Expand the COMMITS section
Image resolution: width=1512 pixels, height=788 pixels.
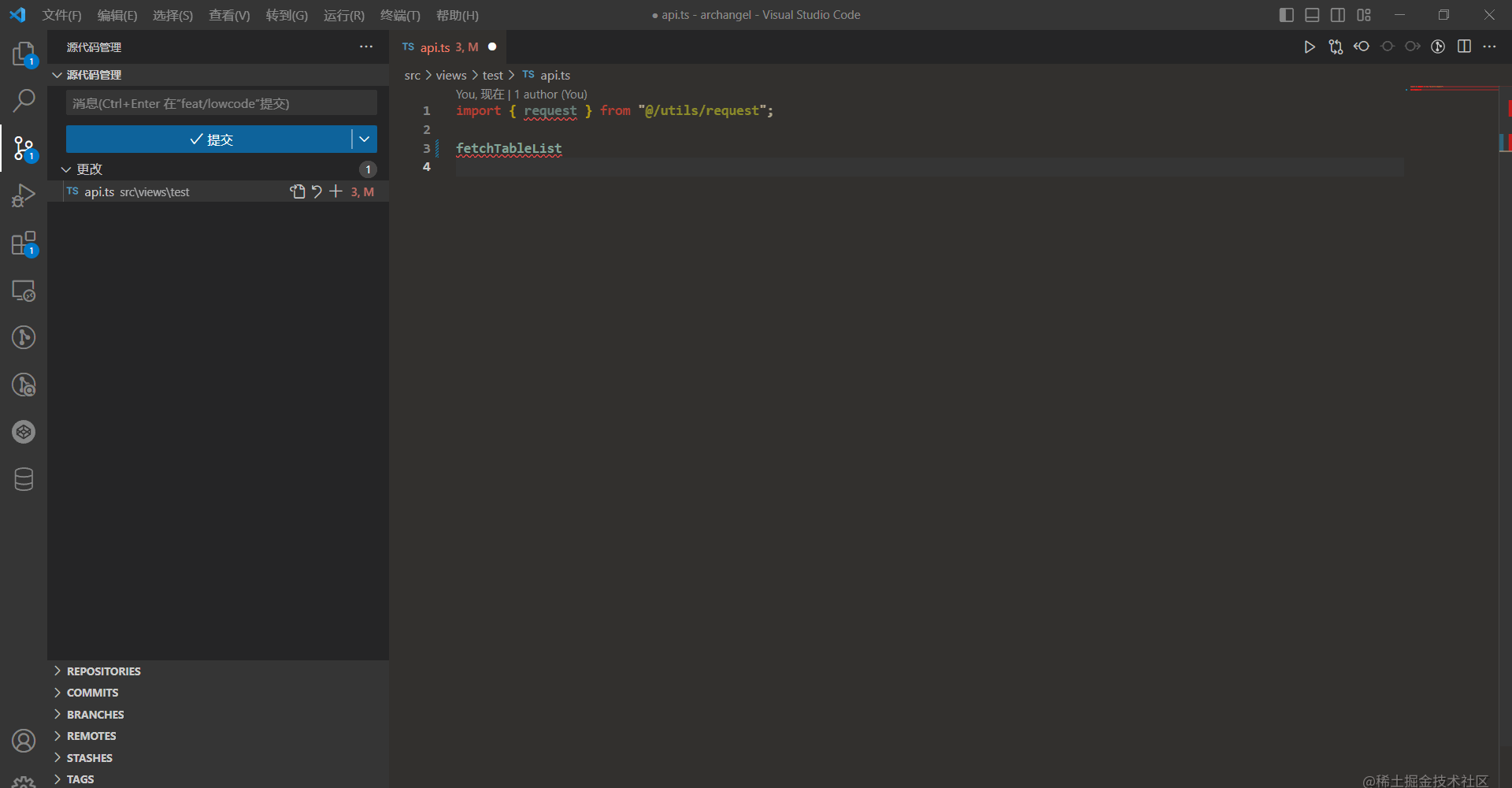[218, 693]
